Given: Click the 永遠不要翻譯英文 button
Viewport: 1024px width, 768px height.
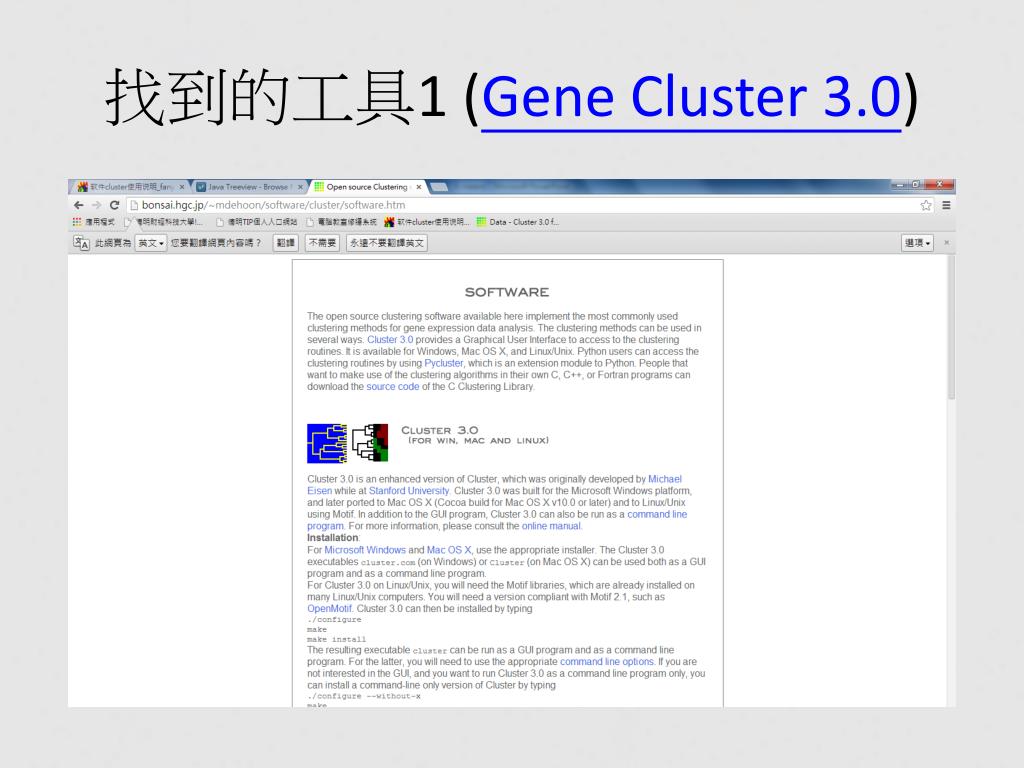Looking at the screenshot, I should pos(387,243).
